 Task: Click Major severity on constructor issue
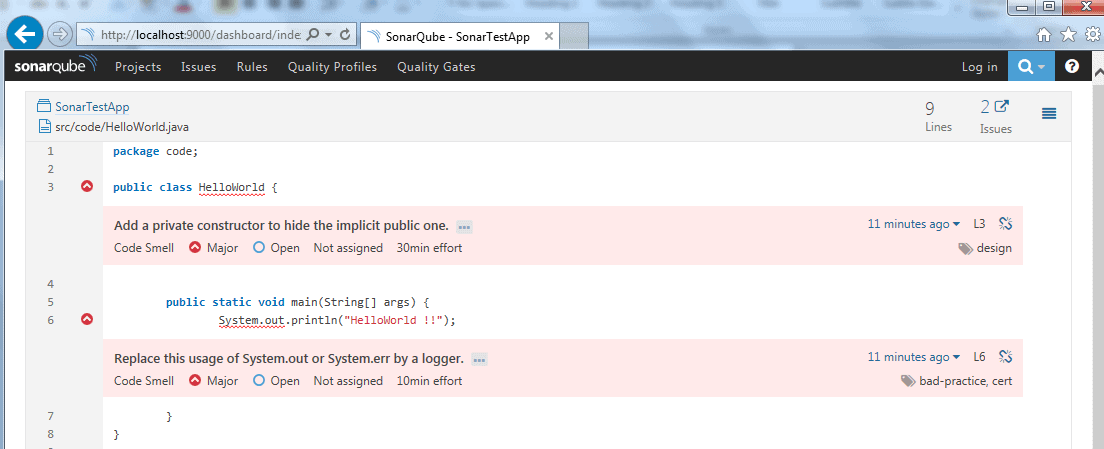(x=214, y=248)
